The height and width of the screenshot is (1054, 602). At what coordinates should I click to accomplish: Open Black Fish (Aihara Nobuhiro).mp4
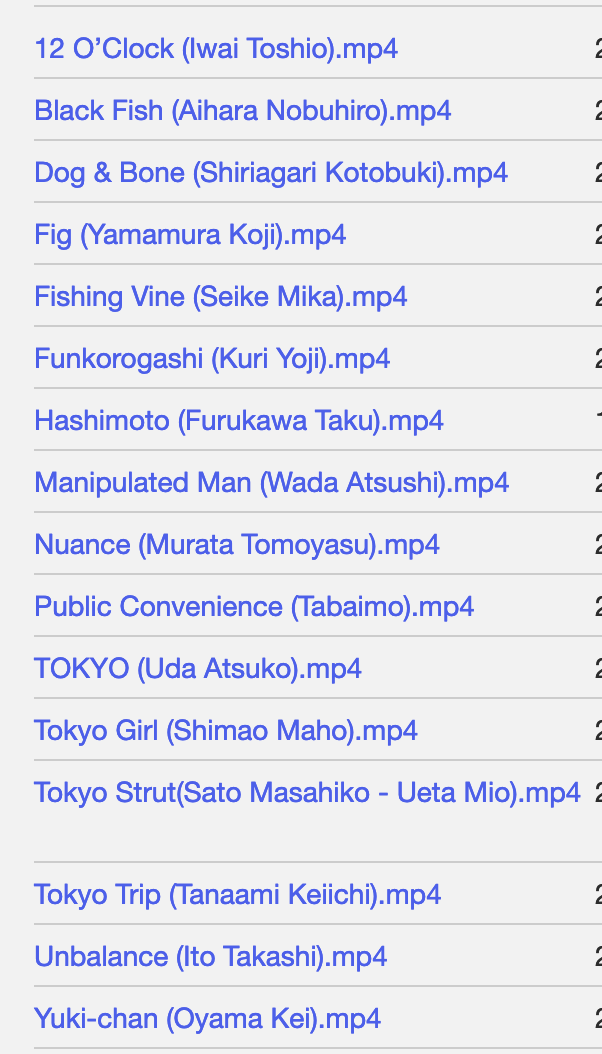click(243, 111)
